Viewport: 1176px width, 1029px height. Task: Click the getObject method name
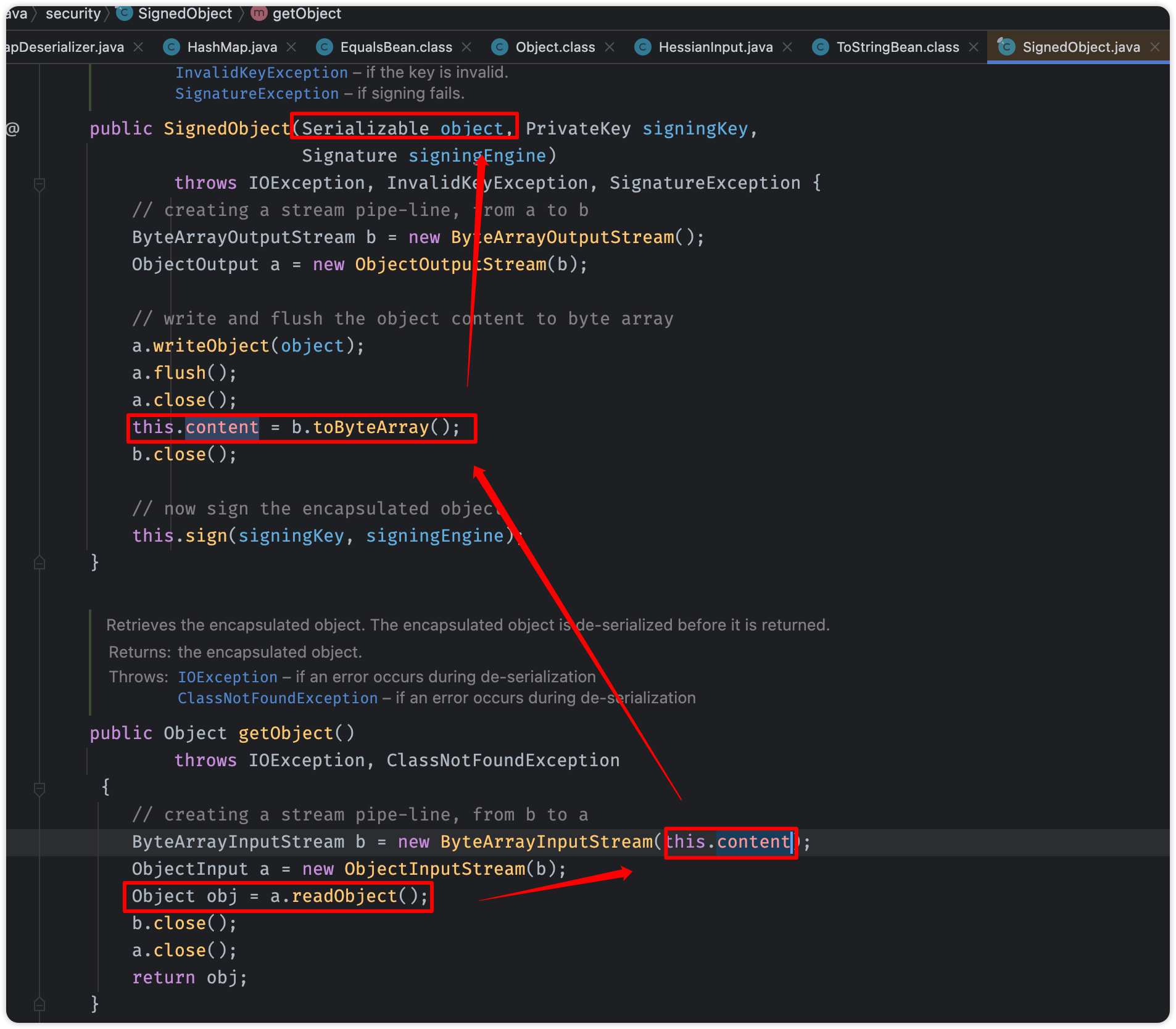tap(286, 733)
